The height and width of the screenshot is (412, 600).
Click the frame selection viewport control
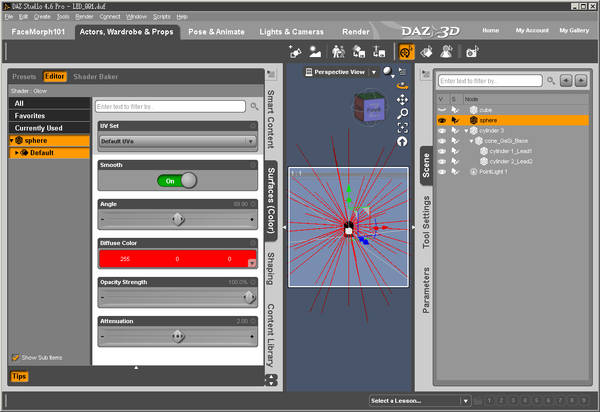(402, 127)
